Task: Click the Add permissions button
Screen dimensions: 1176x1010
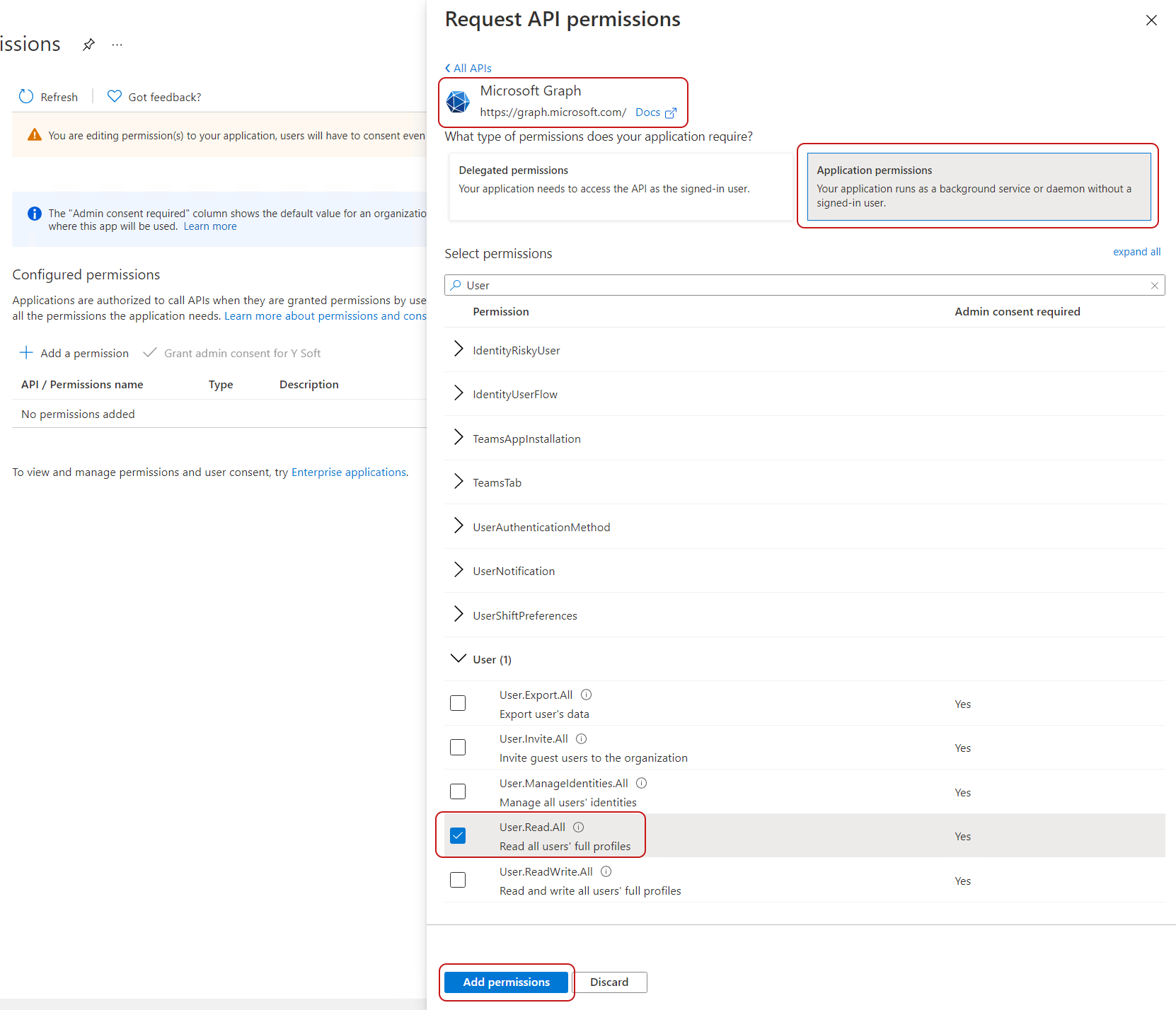Action: 506,982
